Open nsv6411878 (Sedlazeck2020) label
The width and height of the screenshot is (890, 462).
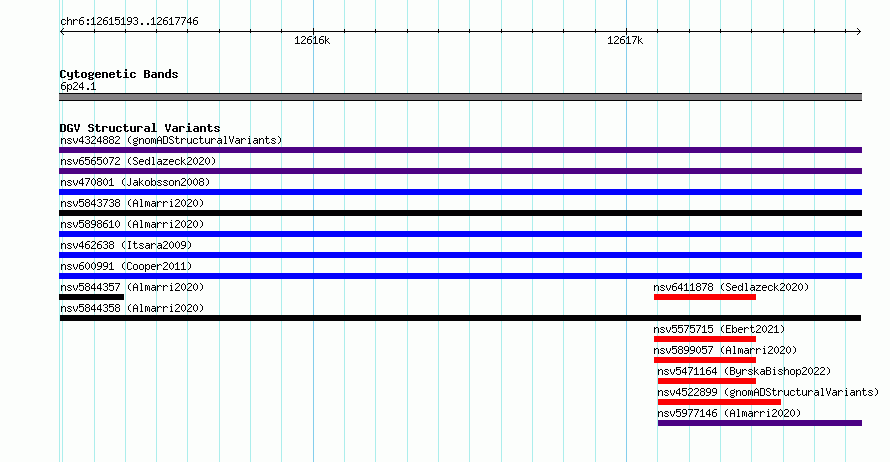tap(731, 287)
